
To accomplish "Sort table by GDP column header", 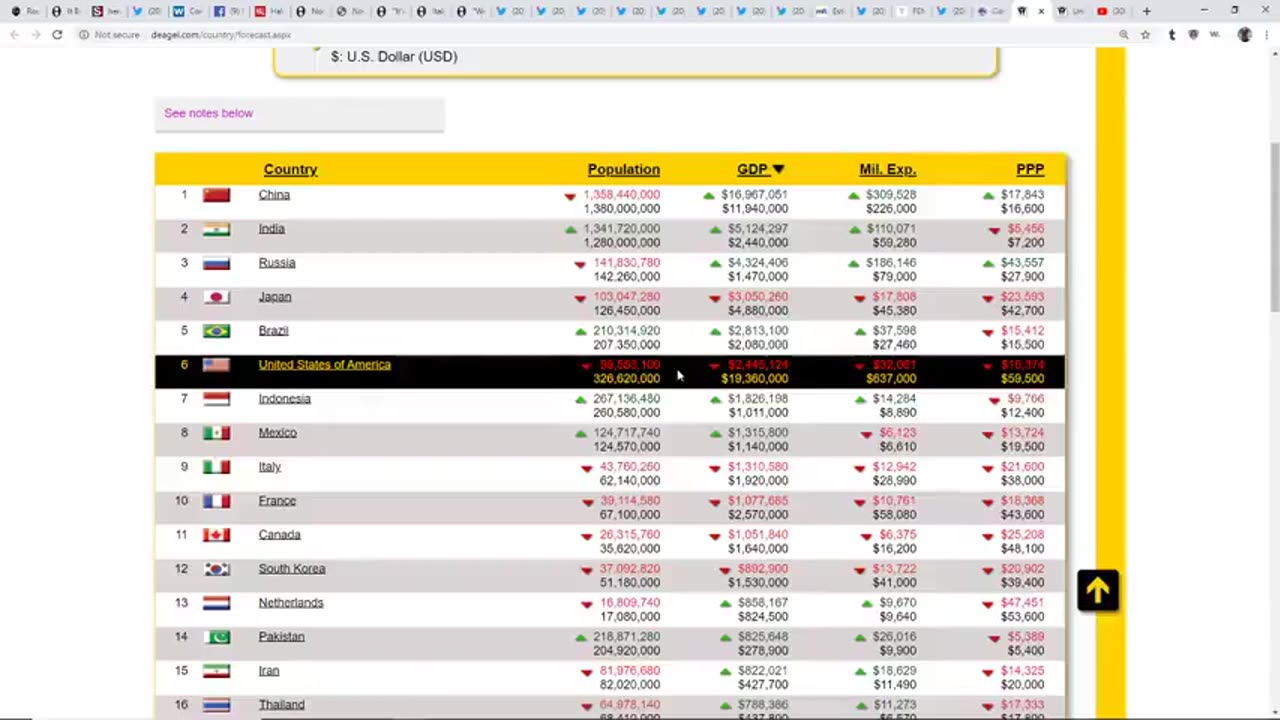I will tap(760, 169).
